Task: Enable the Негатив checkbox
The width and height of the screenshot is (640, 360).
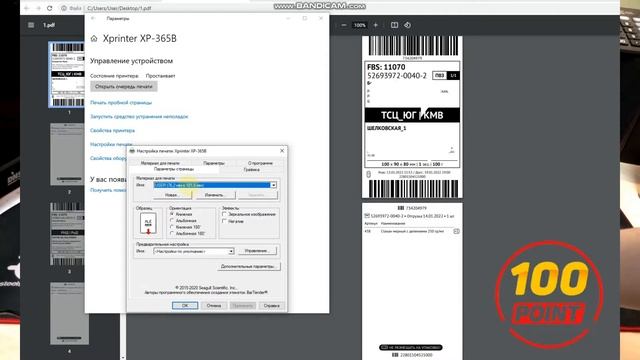Action: [224, 221]
